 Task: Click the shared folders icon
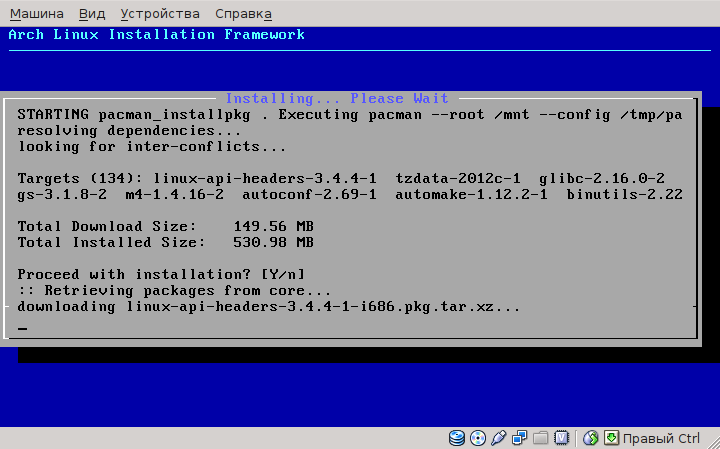click(x=540, y=438)
